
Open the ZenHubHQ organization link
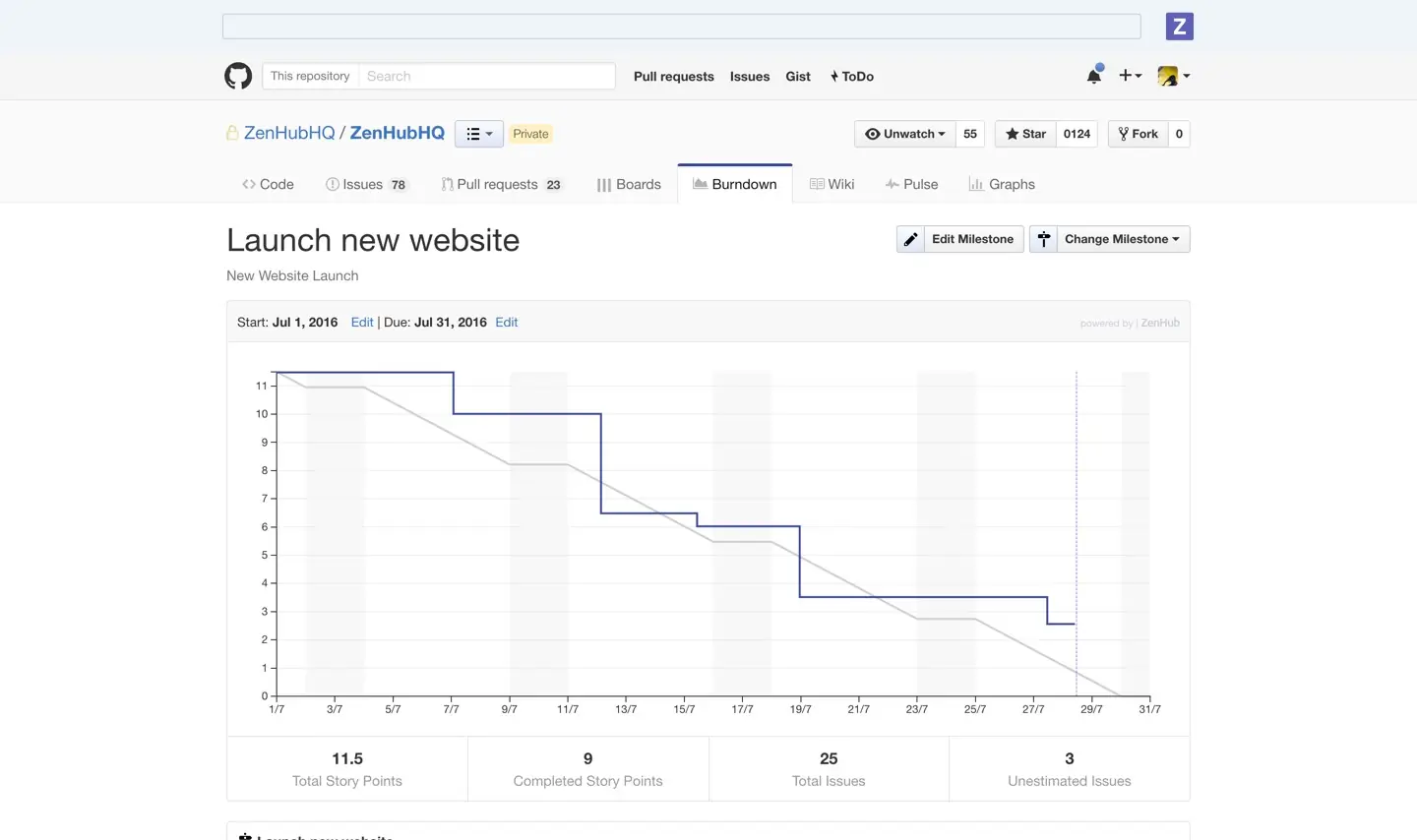point(289,133)
